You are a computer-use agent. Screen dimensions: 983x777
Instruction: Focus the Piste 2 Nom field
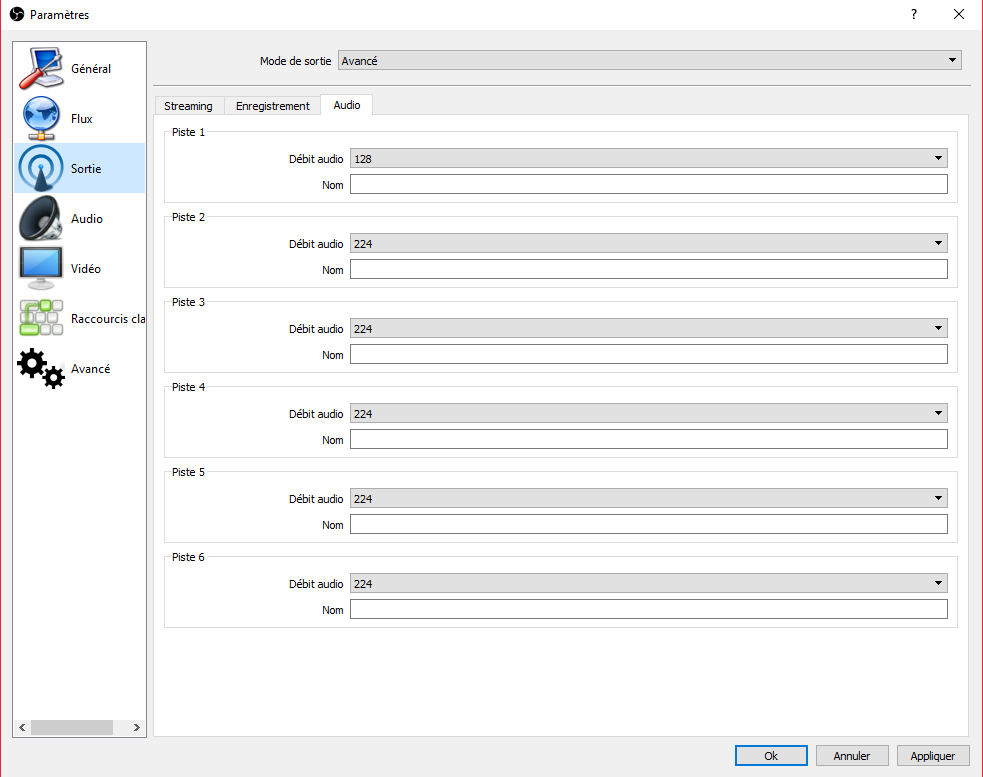(648, 270)
